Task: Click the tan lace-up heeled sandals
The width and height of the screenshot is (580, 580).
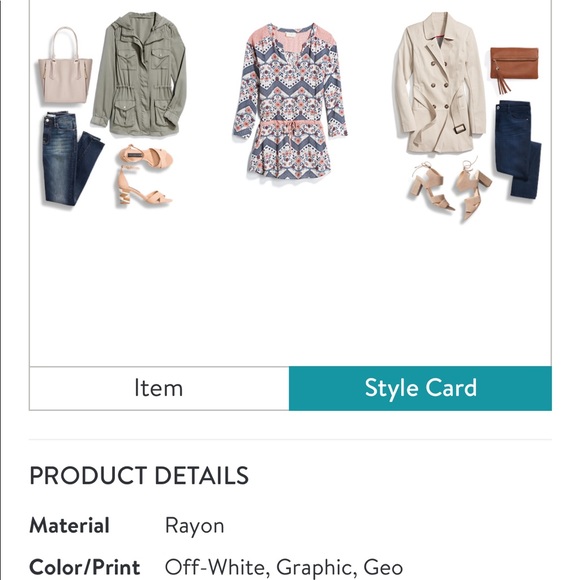Action: [449, 189]
